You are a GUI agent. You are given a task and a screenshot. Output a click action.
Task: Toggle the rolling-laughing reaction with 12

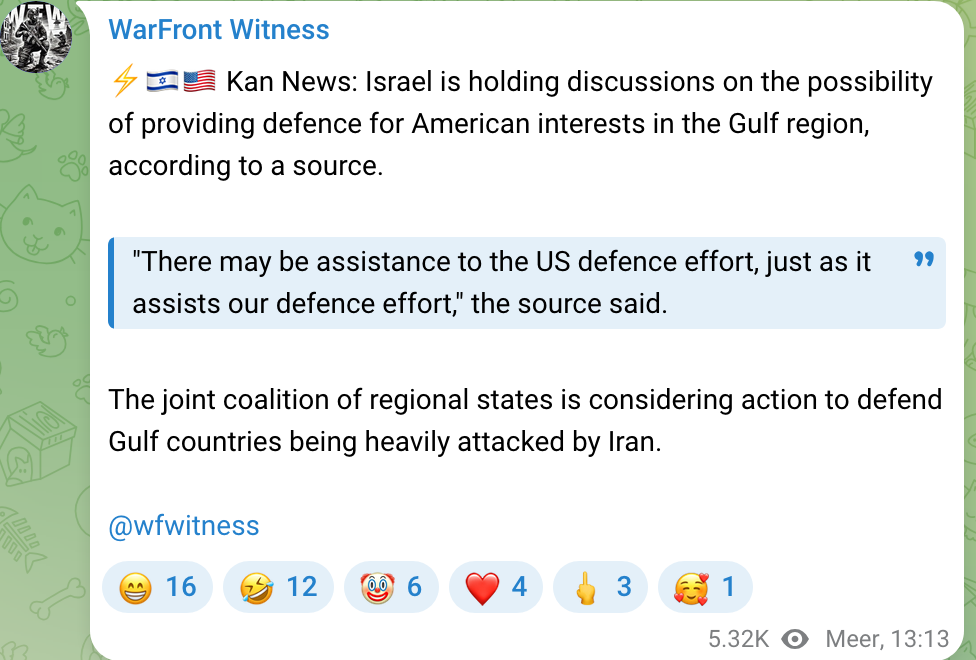tap(278, 587)
